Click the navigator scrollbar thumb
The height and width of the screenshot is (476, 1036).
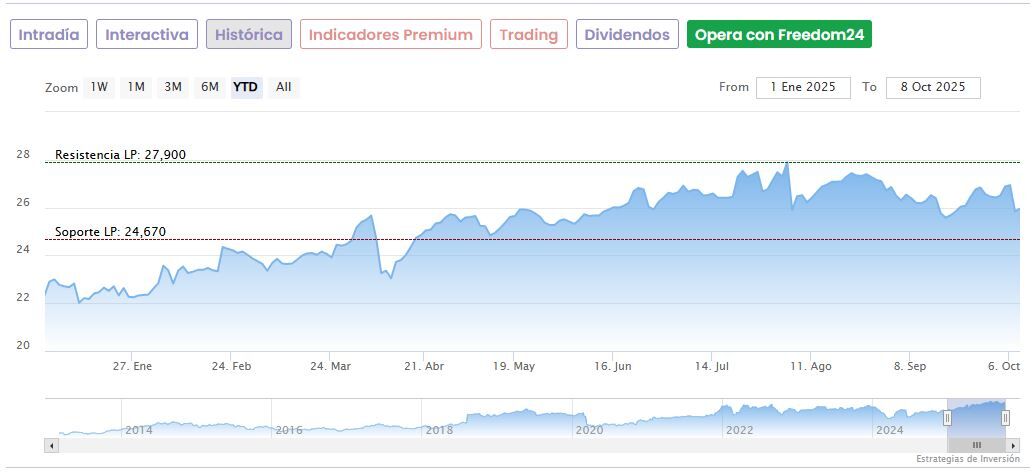(x=976, y=445)
